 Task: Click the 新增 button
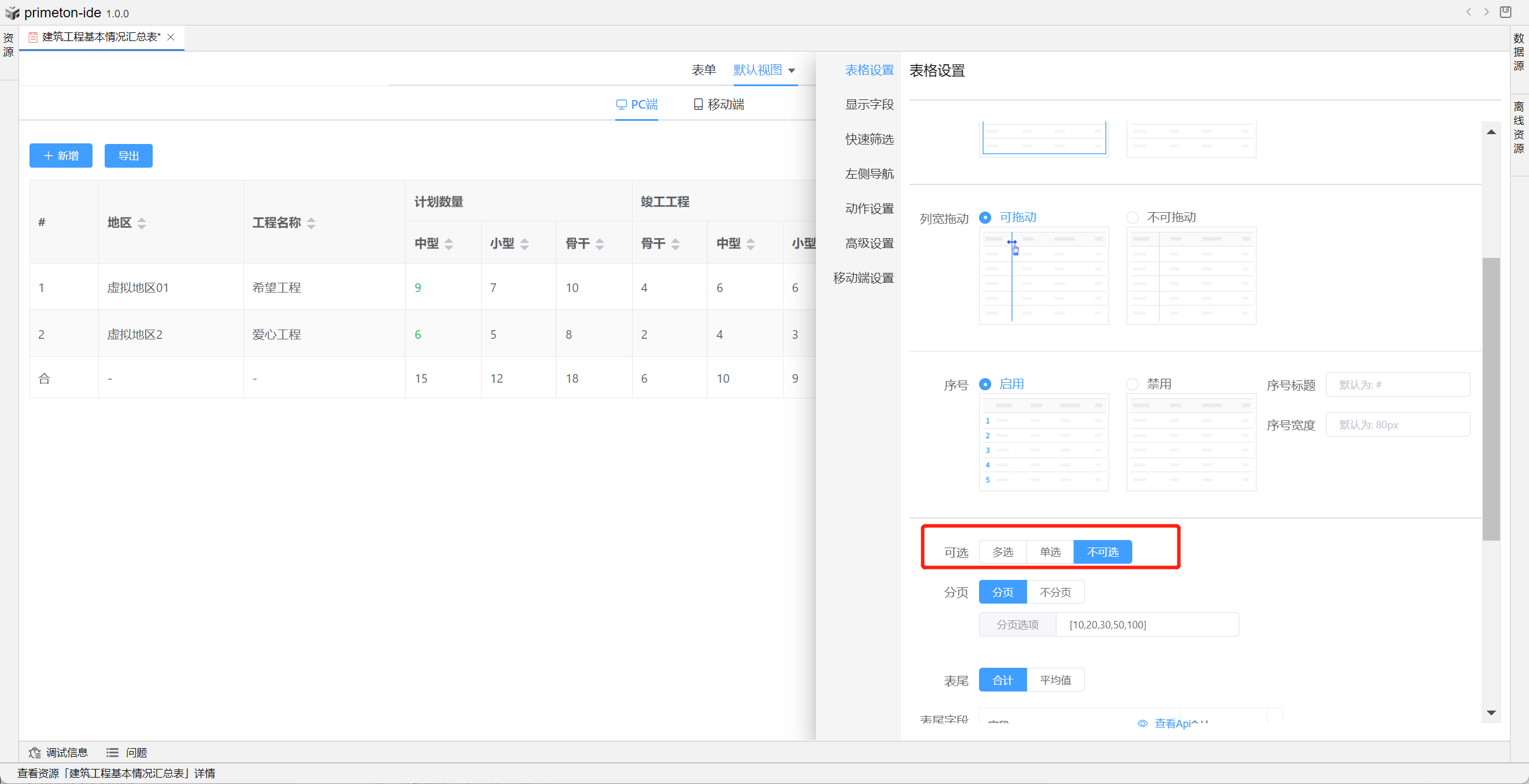click(61, 156)
